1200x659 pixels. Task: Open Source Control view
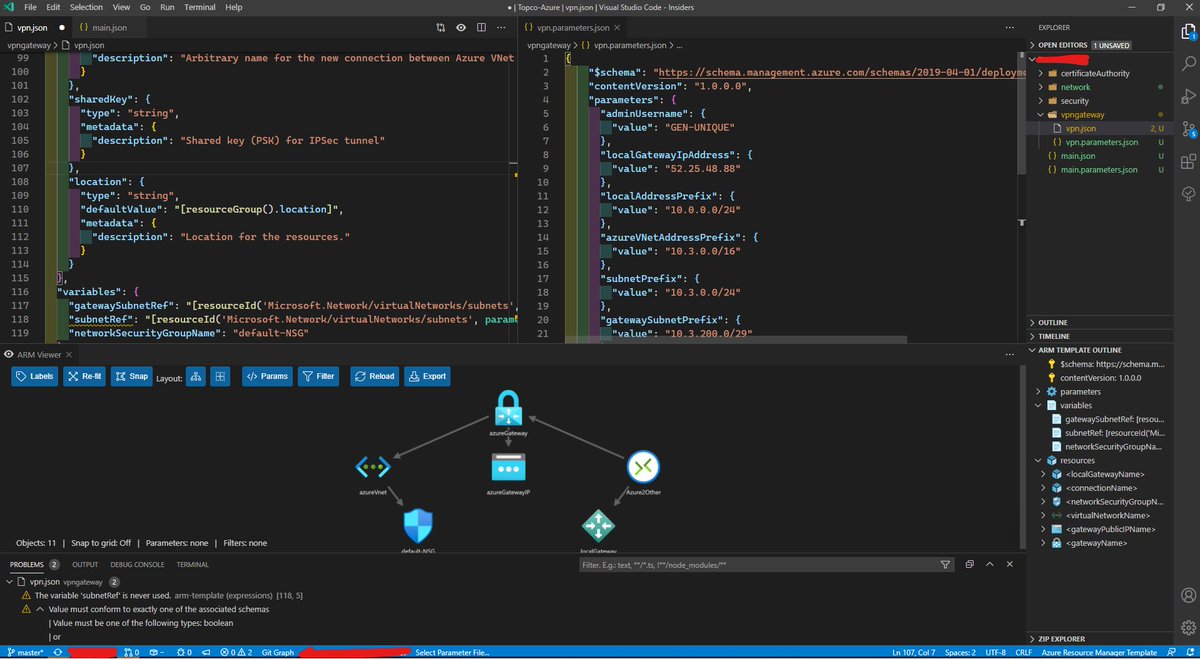(x=1188, y=128)
